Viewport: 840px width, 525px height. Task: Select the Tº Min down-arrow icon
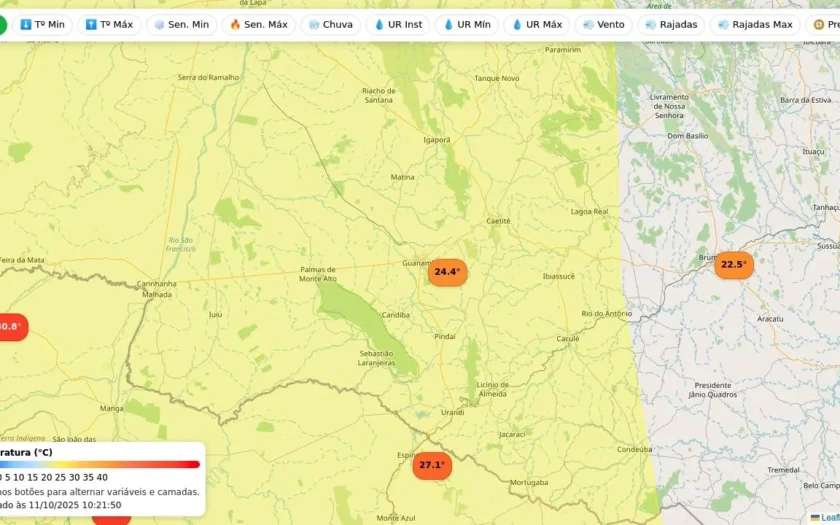26,25
